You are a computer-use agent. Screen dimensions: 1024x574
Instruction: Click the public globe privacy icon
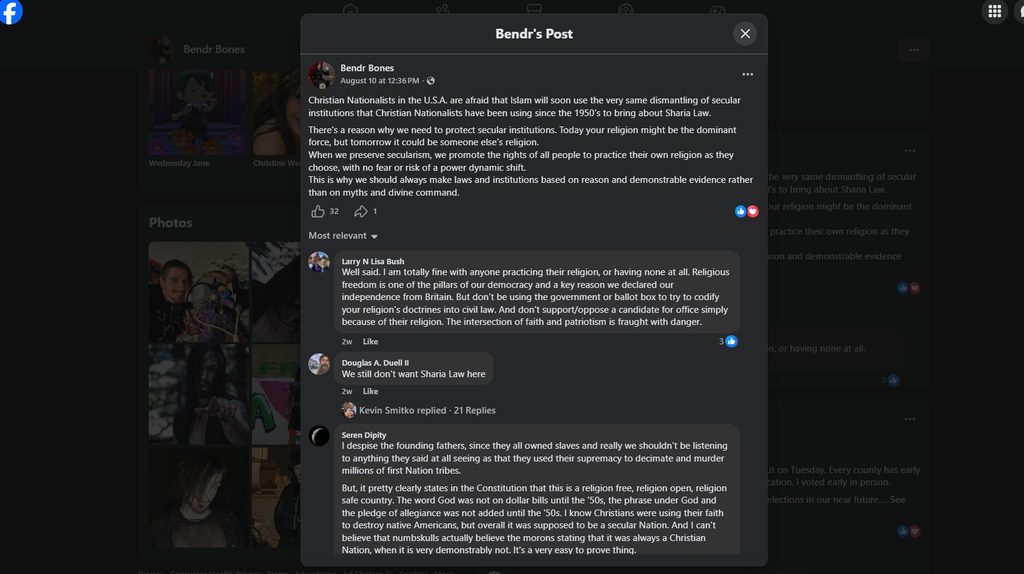pos(430,81)
